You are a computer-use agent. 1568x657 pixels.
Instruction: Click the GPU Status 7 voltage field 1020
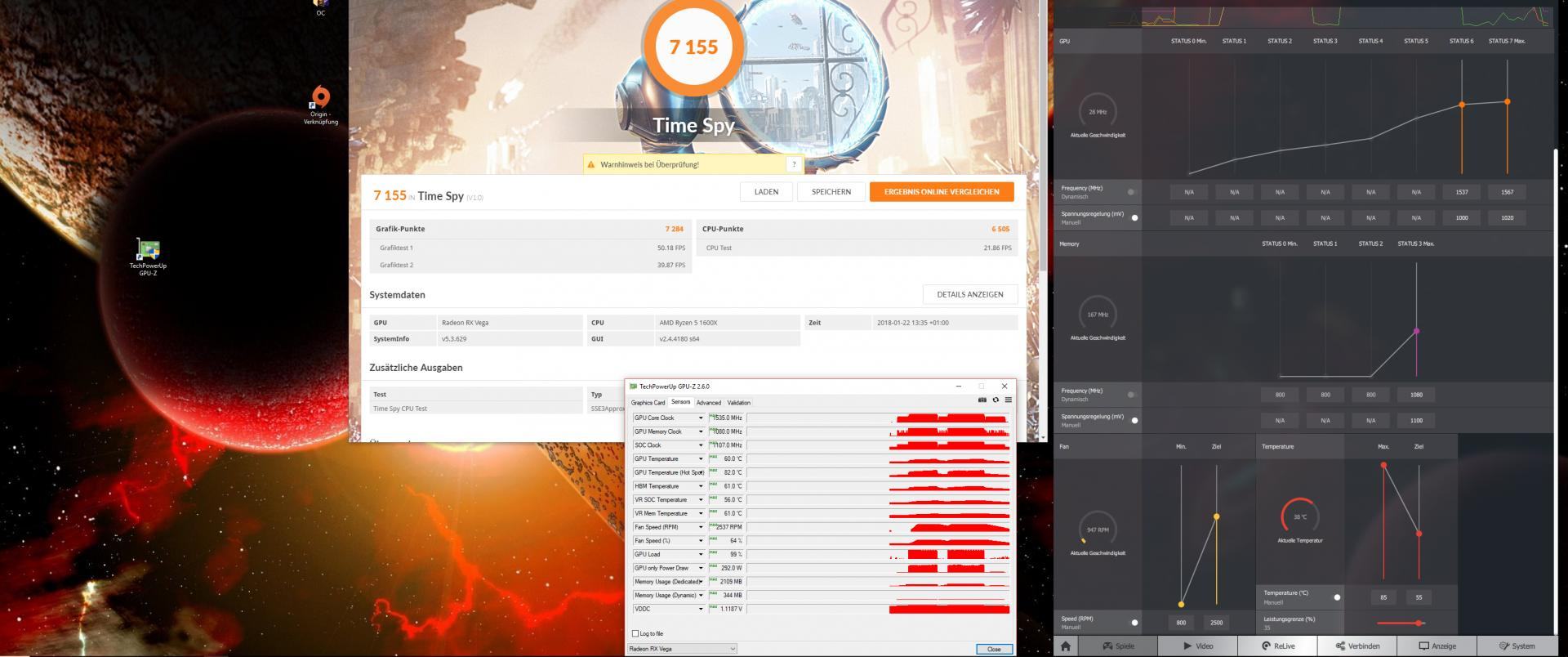point(1507,217)
